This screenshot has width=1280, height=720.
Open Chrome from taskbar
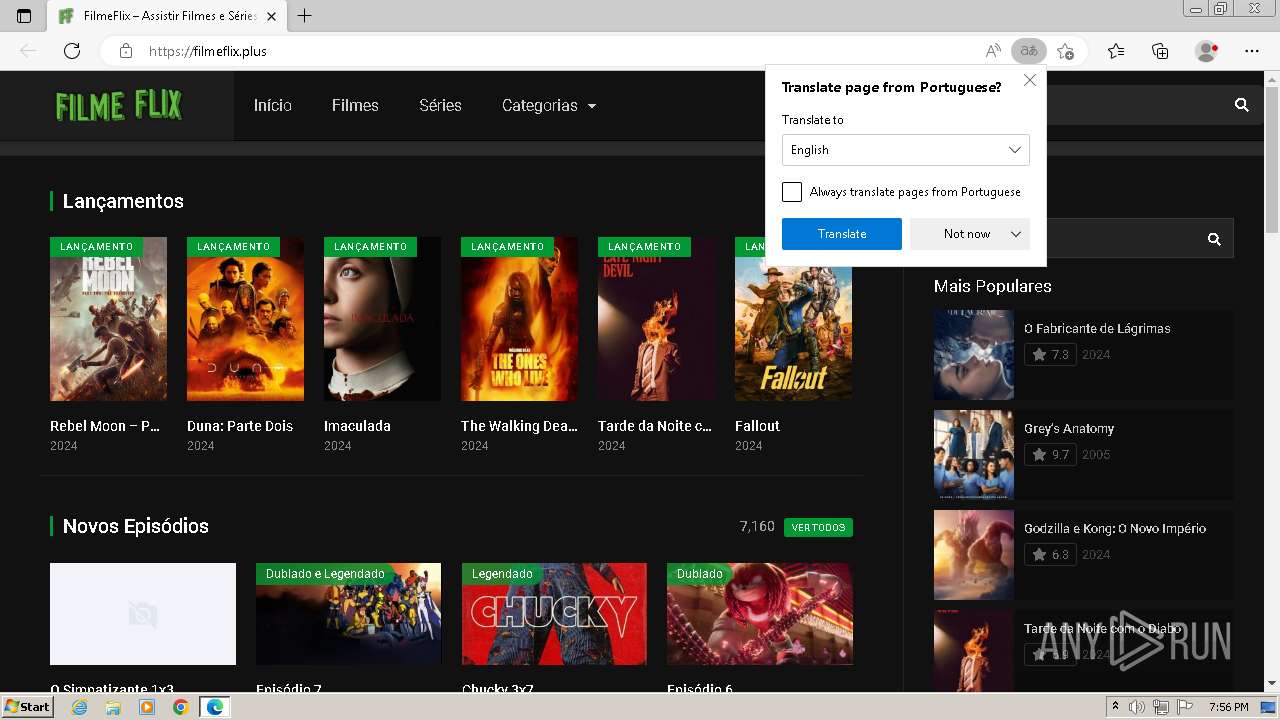pos(180,707)
